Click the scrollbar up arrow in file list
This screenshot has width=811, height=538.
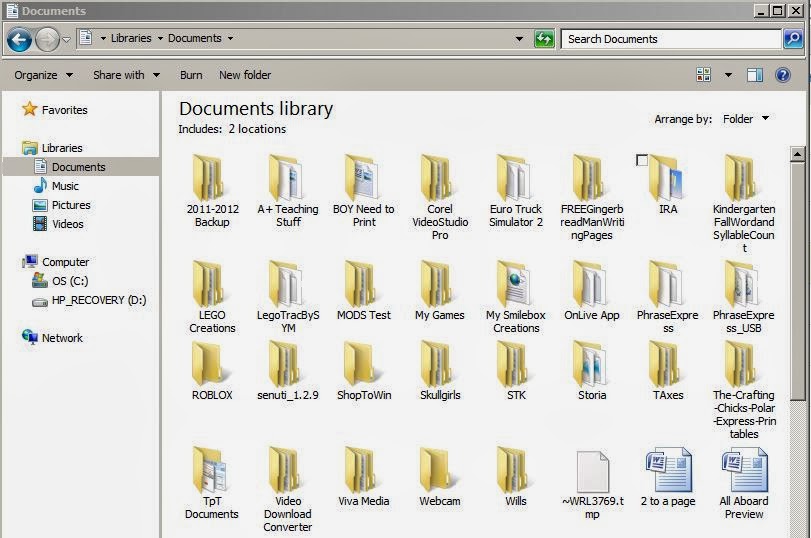coord(797,154)
